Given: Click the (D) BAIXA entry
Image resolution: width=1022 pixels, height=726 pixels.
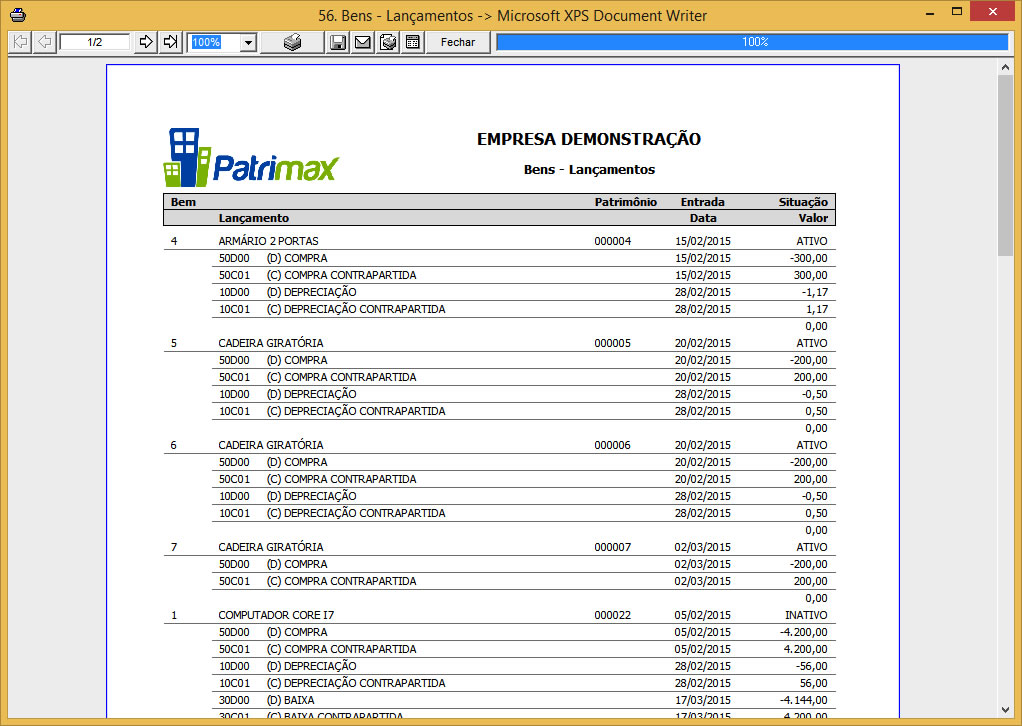Looking at the screenshot, I should (x=290, y=700).
